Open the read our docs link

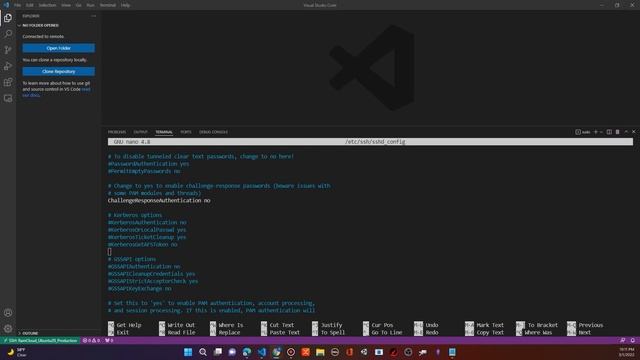click(x=56, y=92)
